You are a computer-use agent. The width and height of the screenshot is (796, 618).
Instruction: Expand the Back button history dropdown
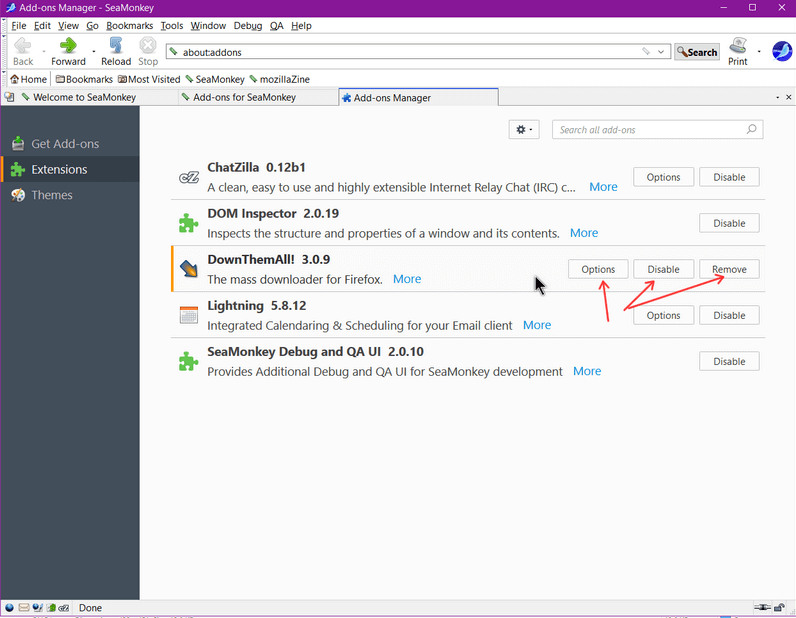pos(44,51)
